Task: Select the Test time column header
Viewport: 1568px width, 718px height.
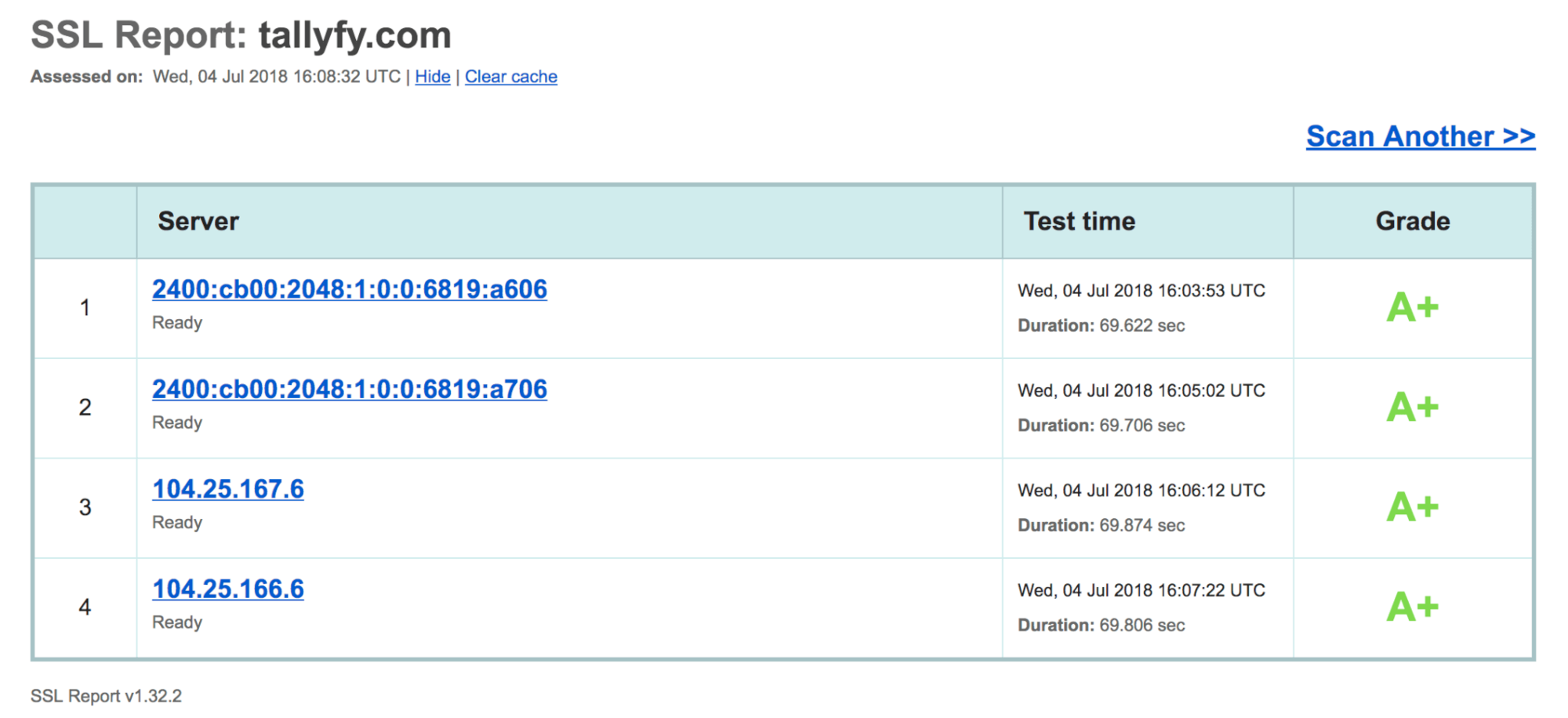Action: [1078, 221]
